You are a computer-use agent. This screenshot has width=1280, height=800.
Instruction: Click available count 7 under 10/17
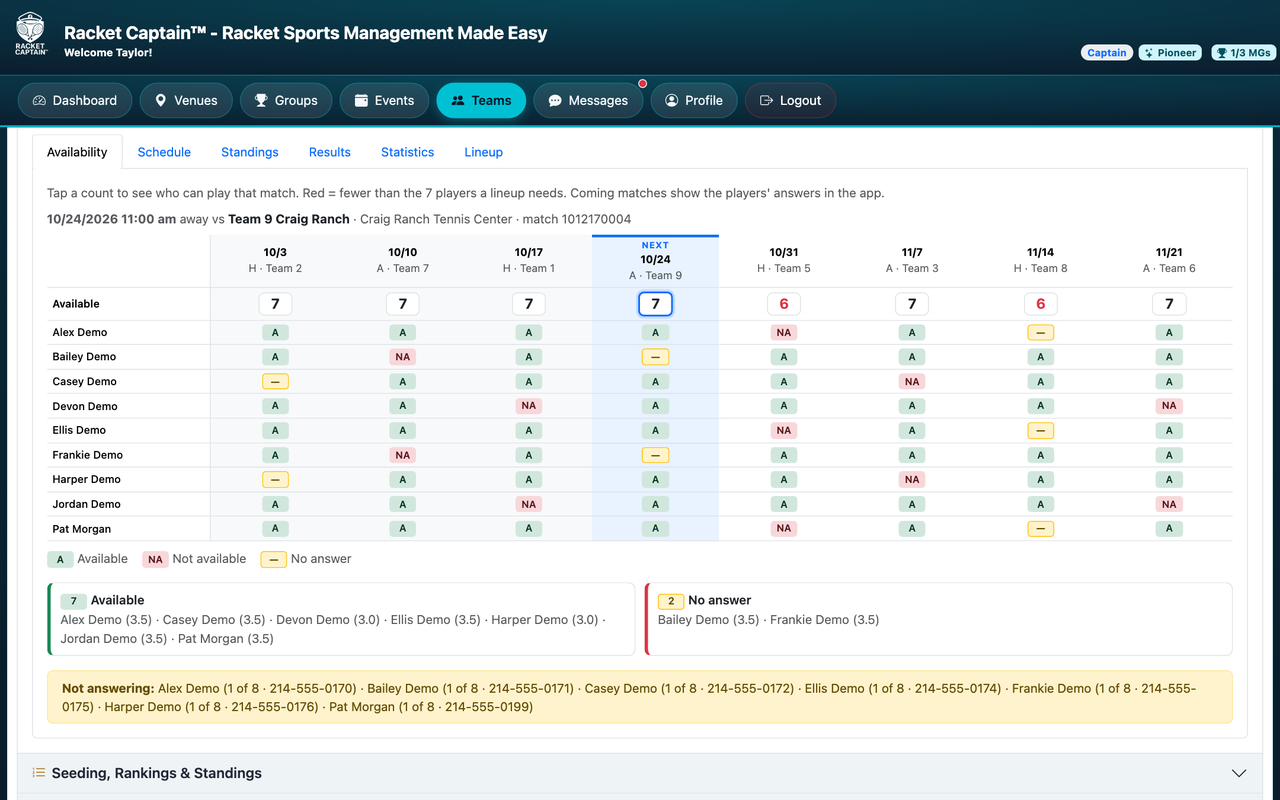click(529, 304)
